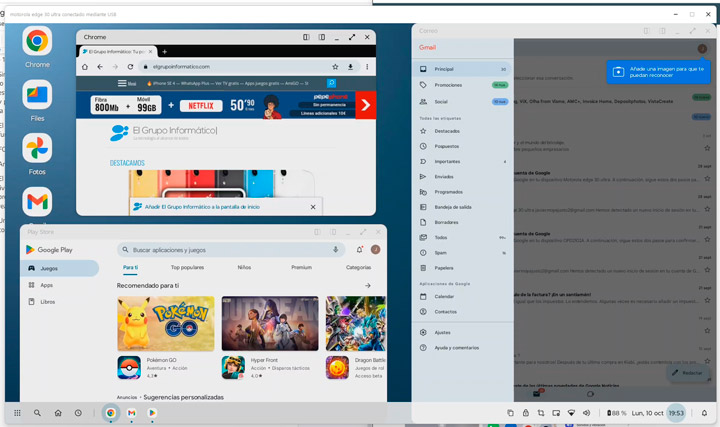Switch to the Top populares tab
The width and height of the screenshot is (720, 427).
(187, 267)
